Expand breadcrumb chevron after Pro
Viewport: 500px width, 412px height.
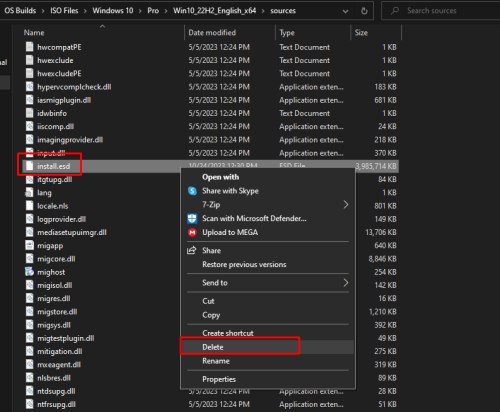coord(166,11)
